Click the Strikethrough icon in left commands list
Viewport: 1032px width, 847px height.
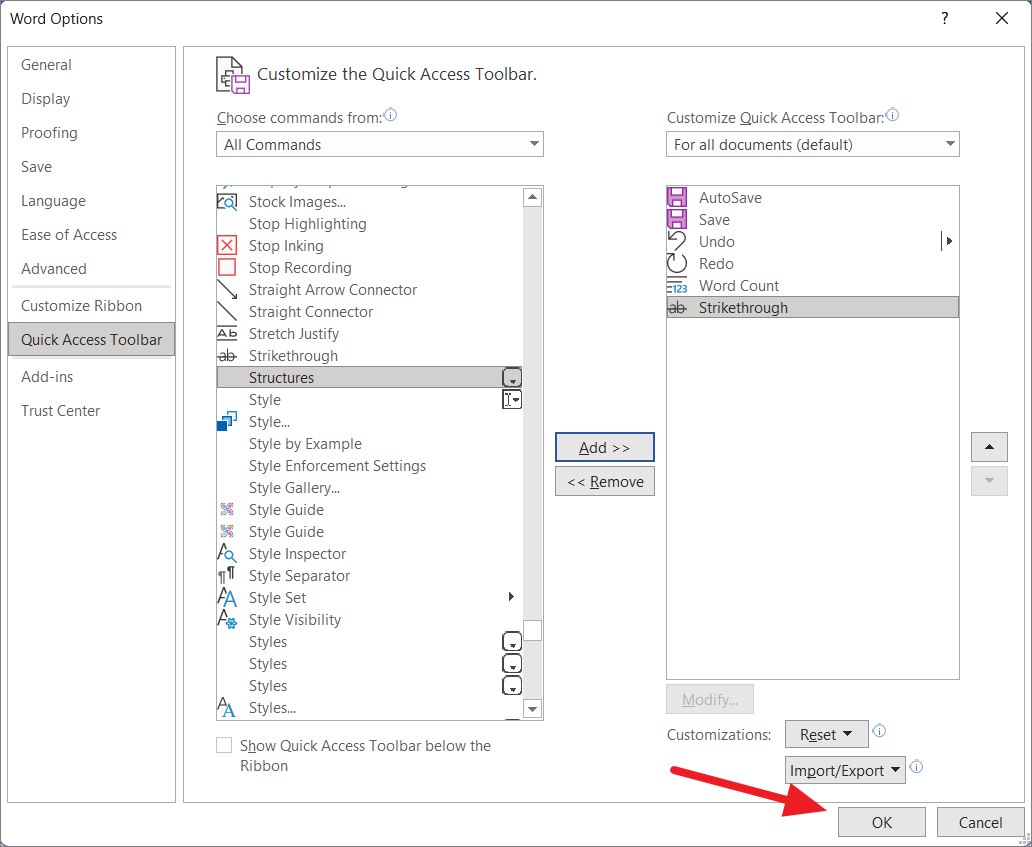(x=227, y=356)
